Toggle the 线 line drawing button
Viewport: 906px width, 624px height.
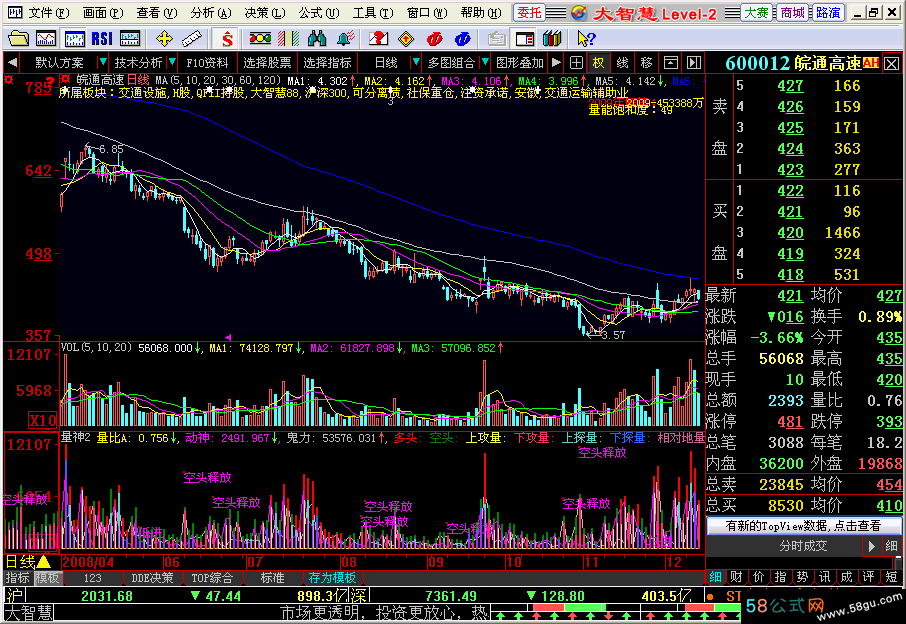click(x=622, y=62)
